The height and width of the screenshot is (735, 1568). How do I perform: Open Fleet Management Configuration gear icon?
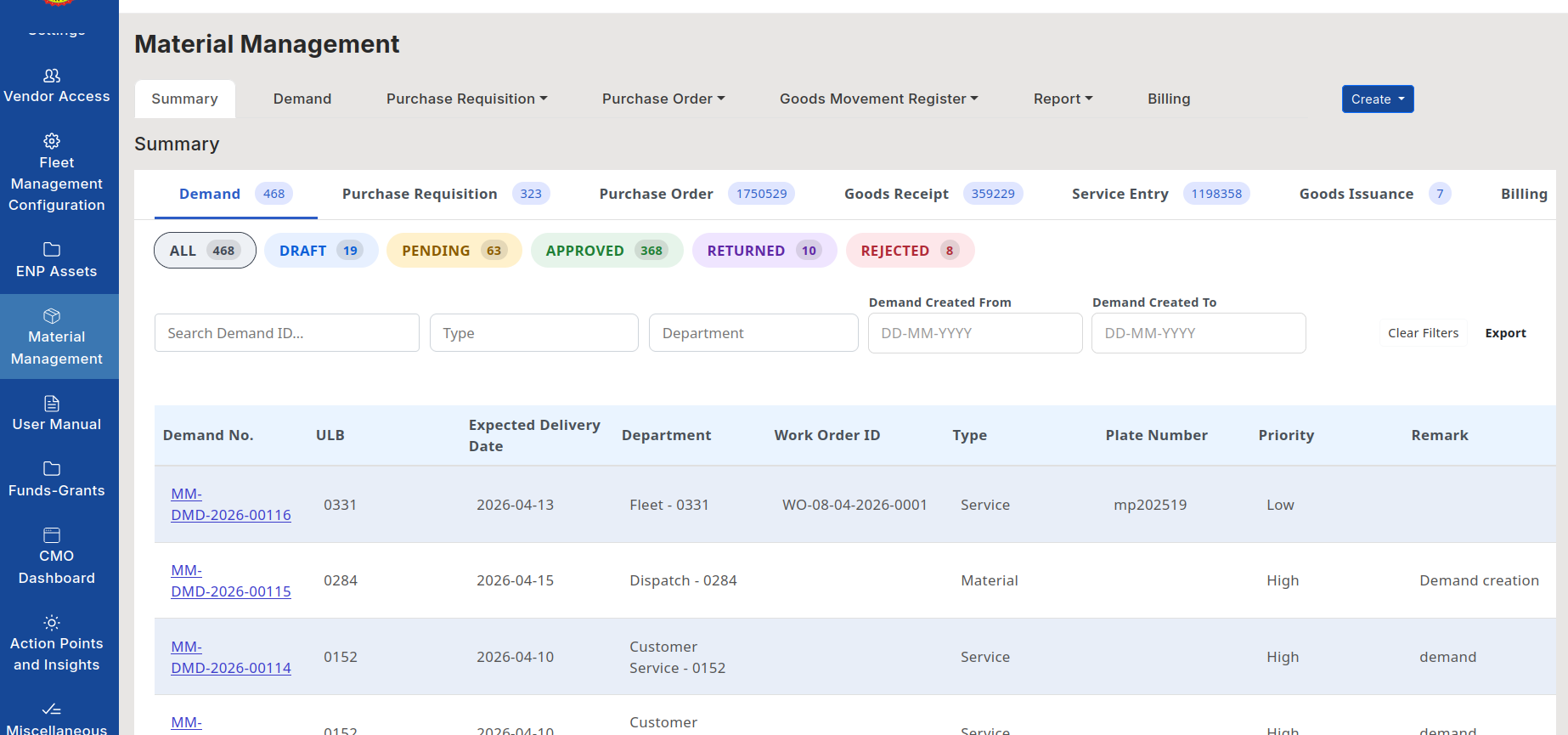coord(52,140)
